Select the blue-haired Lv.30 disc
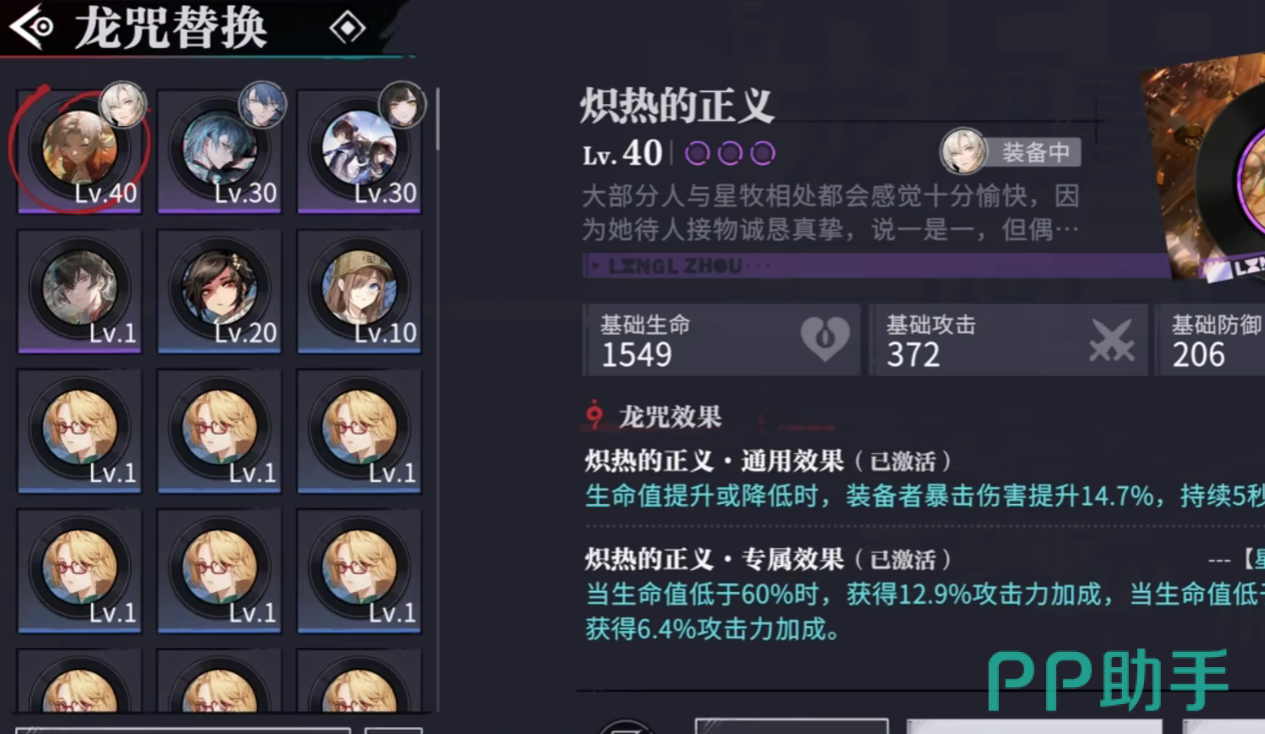 click(220, 152)
